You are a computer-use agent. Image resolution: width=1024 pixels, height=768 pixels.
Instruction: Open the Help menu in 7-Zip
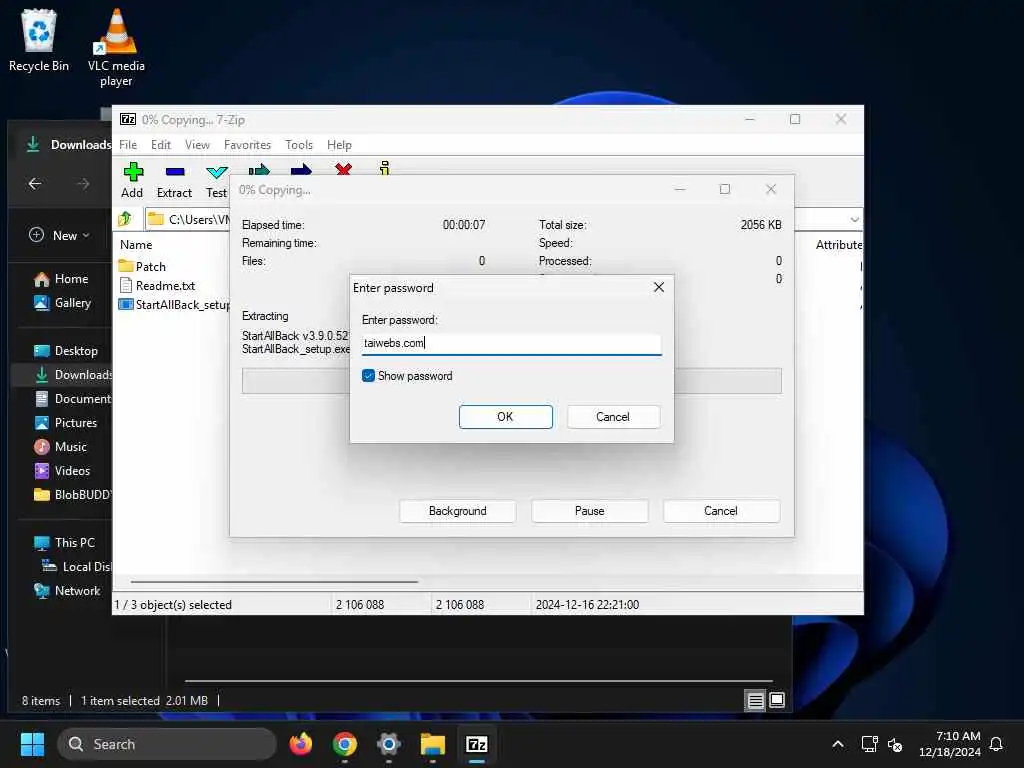pyautogui.click(x=339, y=144)
